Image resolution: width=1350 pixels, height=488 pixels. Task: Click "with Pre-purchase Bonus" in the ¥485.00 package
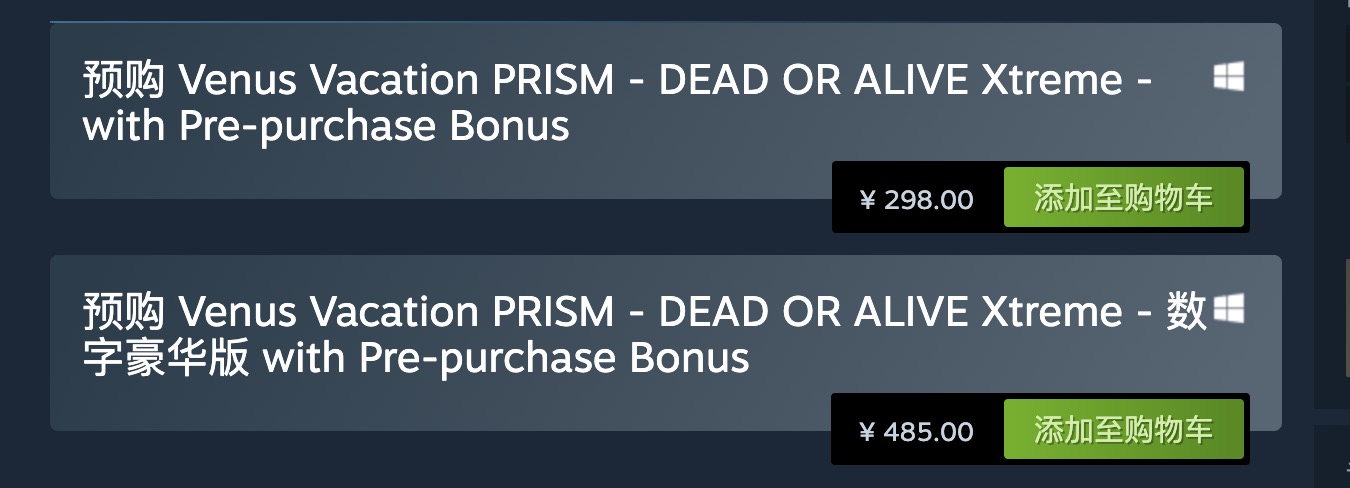pyautogui.click(x=506, y=359)
